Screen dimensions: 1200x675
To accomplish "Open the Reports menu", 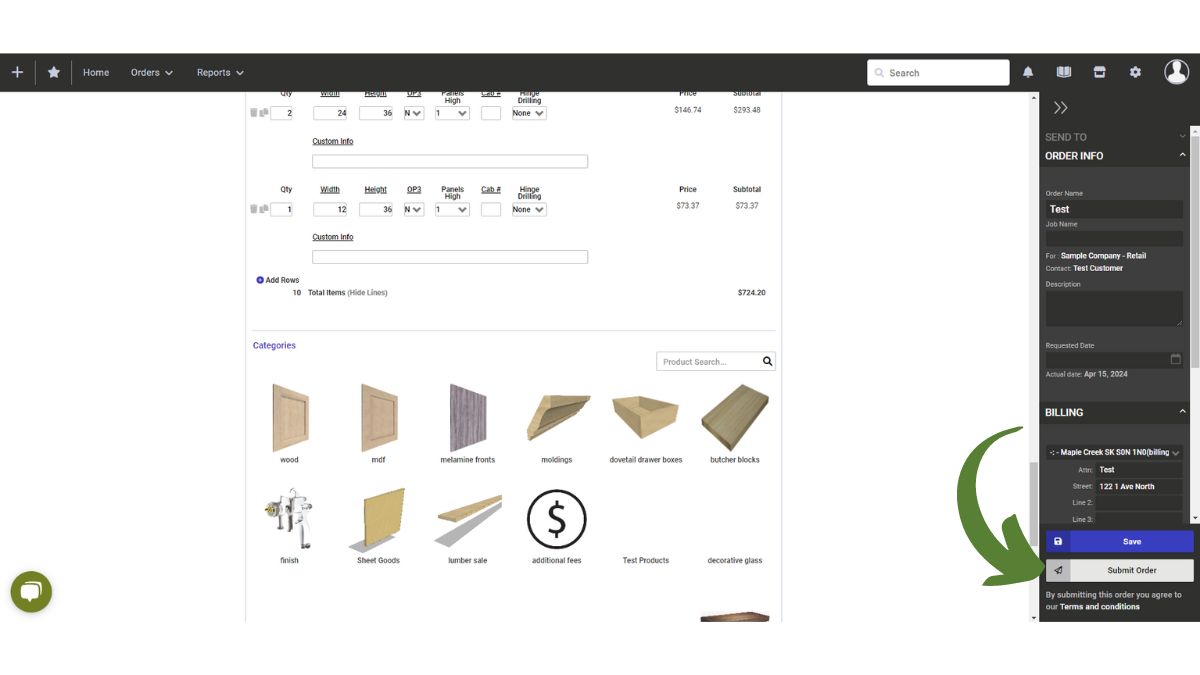I will point(220,73).
